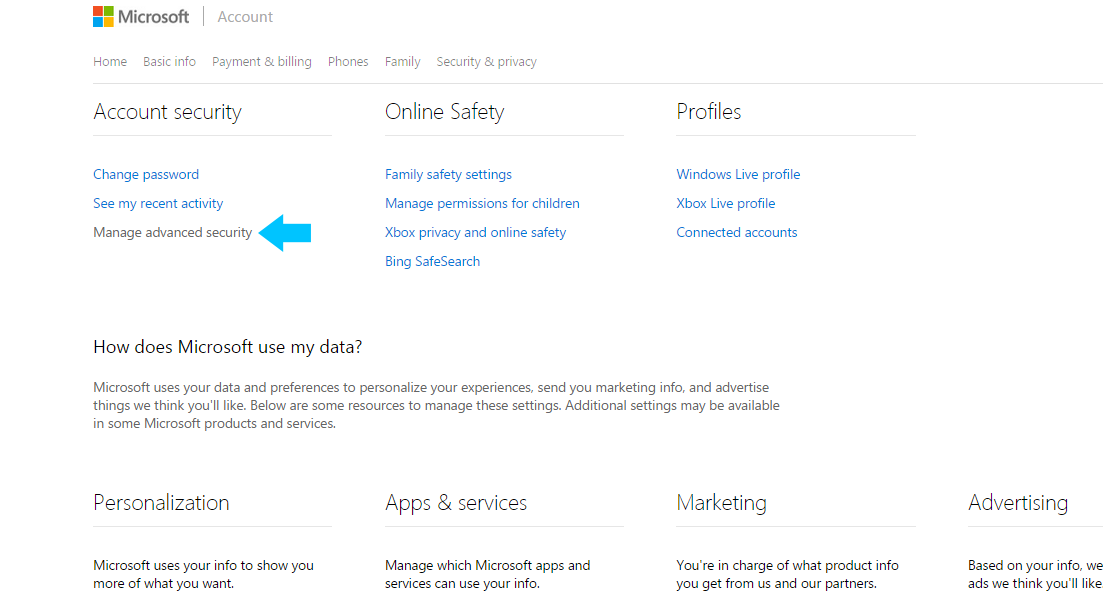The image size is (1103, 602).
Task: Open Windows Live profile
Action: pos(738,174)
